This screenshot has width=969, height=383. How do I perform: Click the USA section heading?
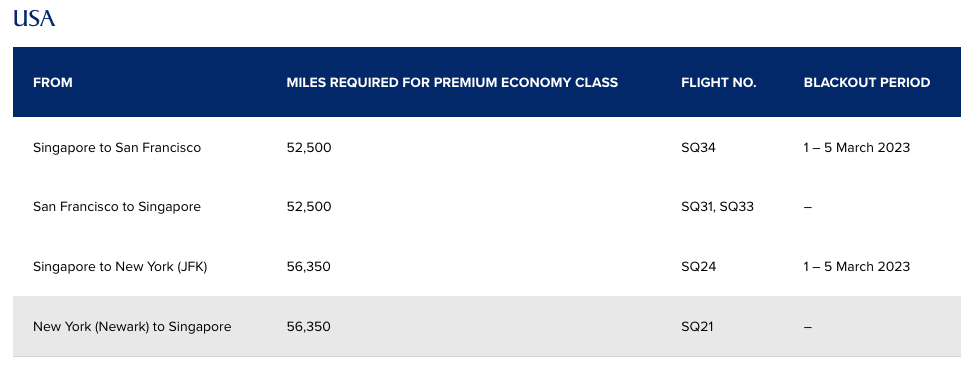(34, 18)
